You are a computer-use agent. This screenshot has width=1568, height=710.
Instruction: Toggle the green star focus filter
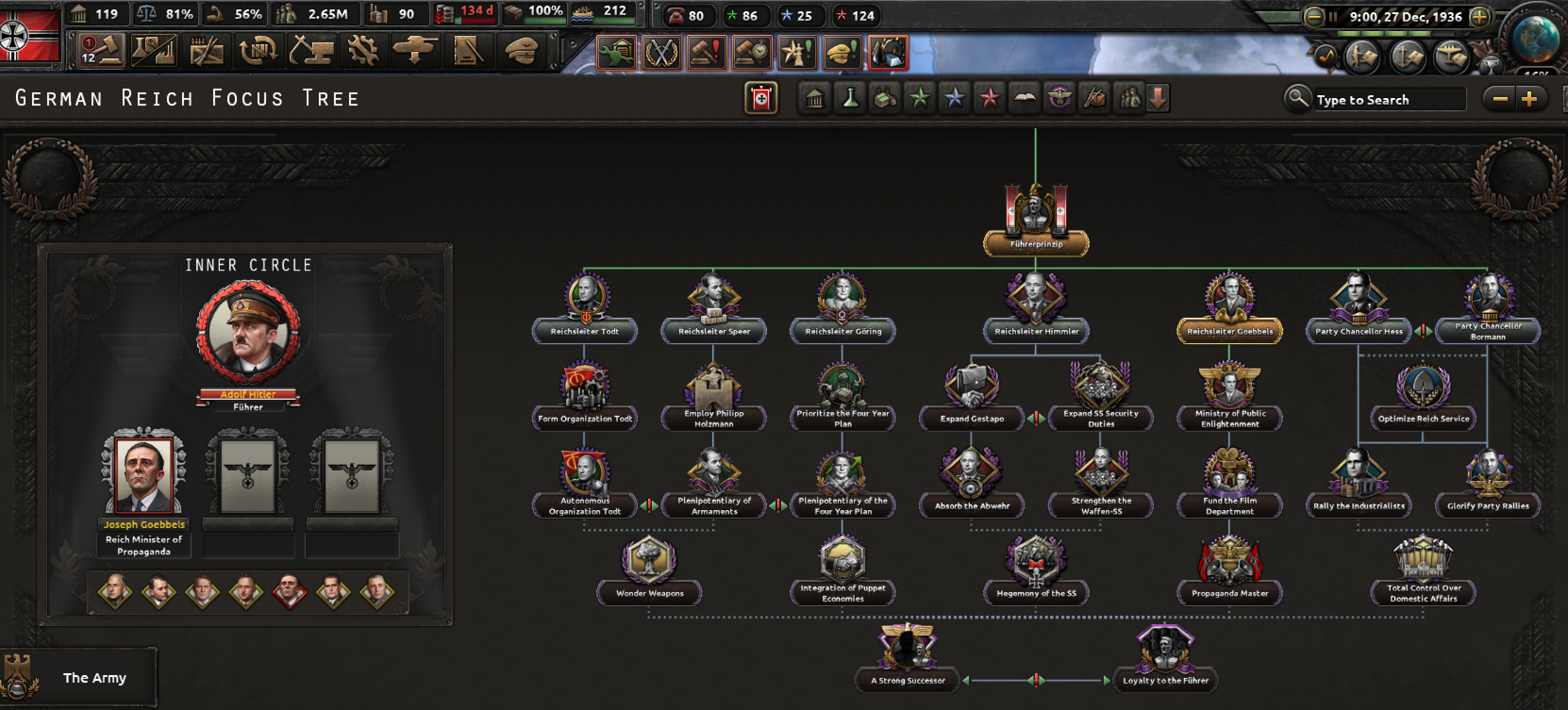click(920, 98)
